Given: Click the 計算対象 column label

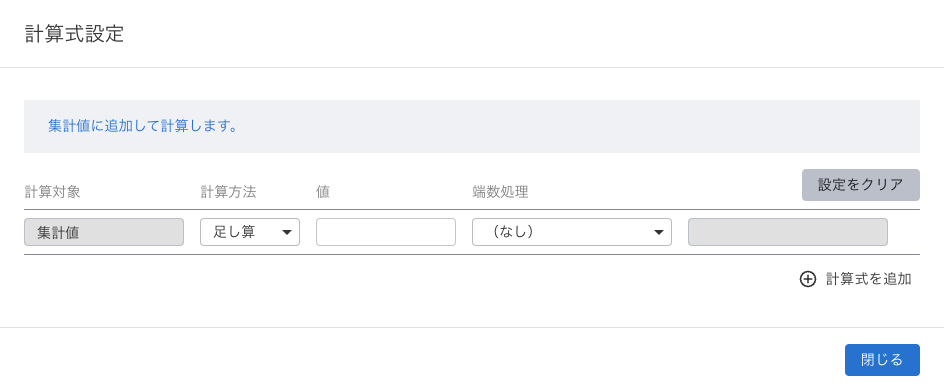Looking at the screenshot, I should (x=52, y=192).
